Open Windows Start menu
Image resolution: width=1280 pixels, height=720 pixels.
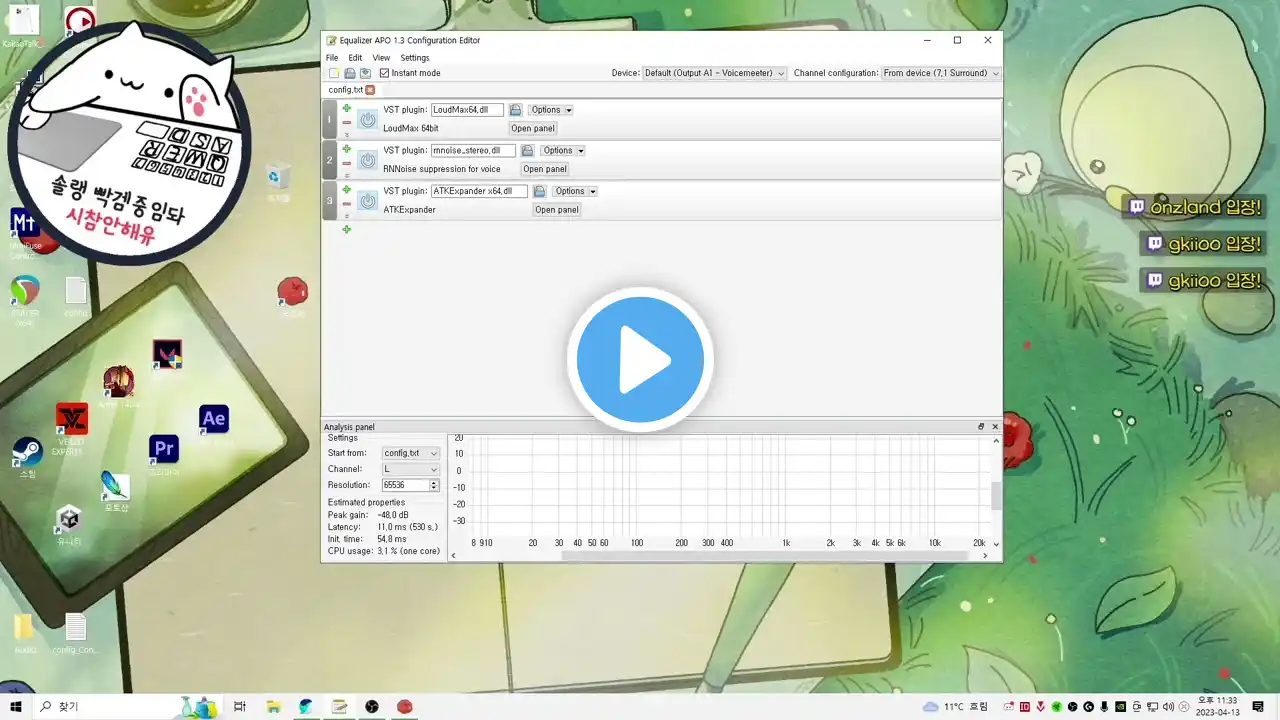click(x=16, y=706)
